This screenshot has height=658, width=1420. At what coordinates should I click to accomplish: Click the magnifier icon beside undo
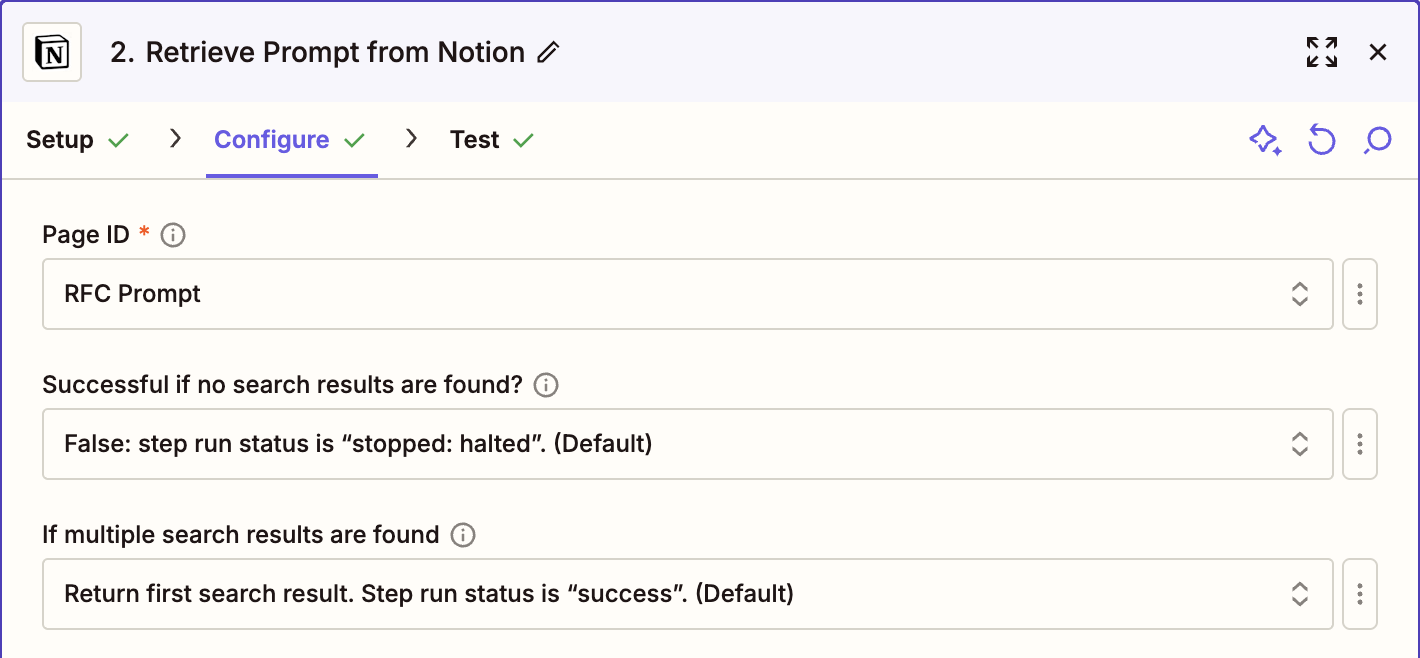[x=1377, y=141]
